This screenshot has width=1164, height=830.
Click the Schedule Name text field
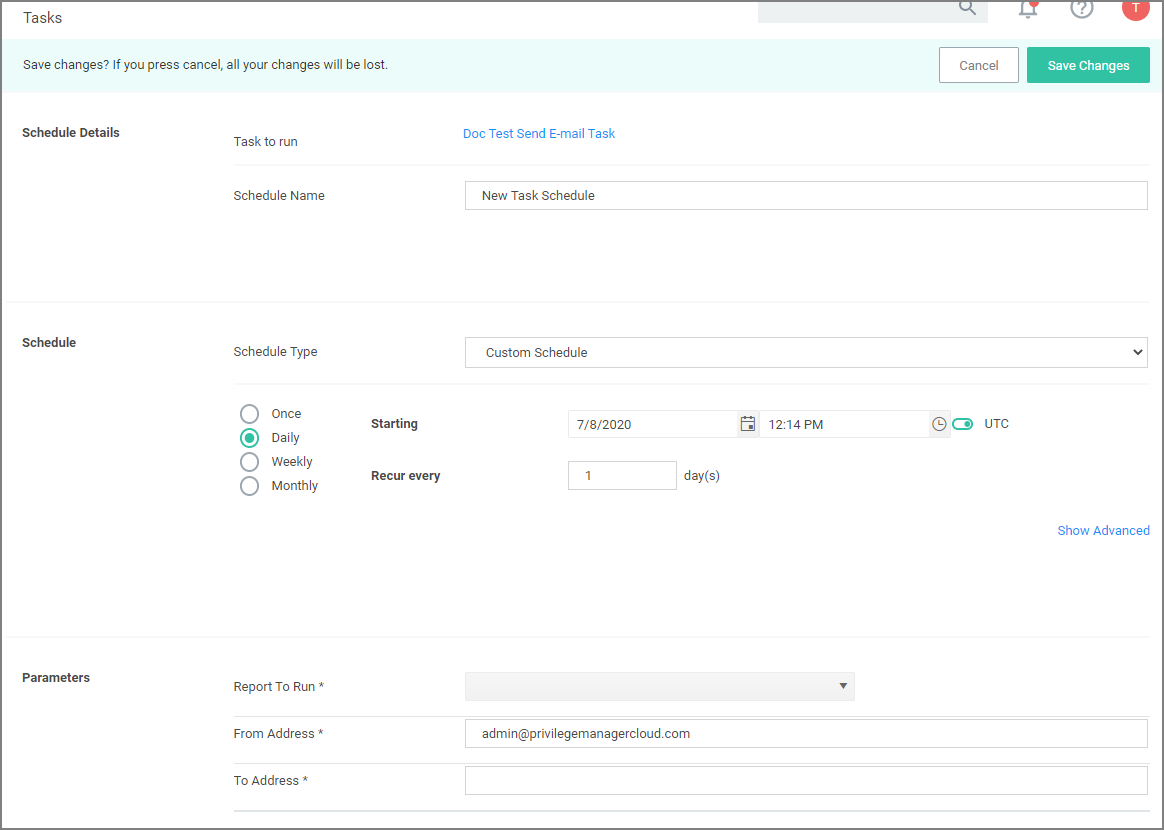click(806, 196)
